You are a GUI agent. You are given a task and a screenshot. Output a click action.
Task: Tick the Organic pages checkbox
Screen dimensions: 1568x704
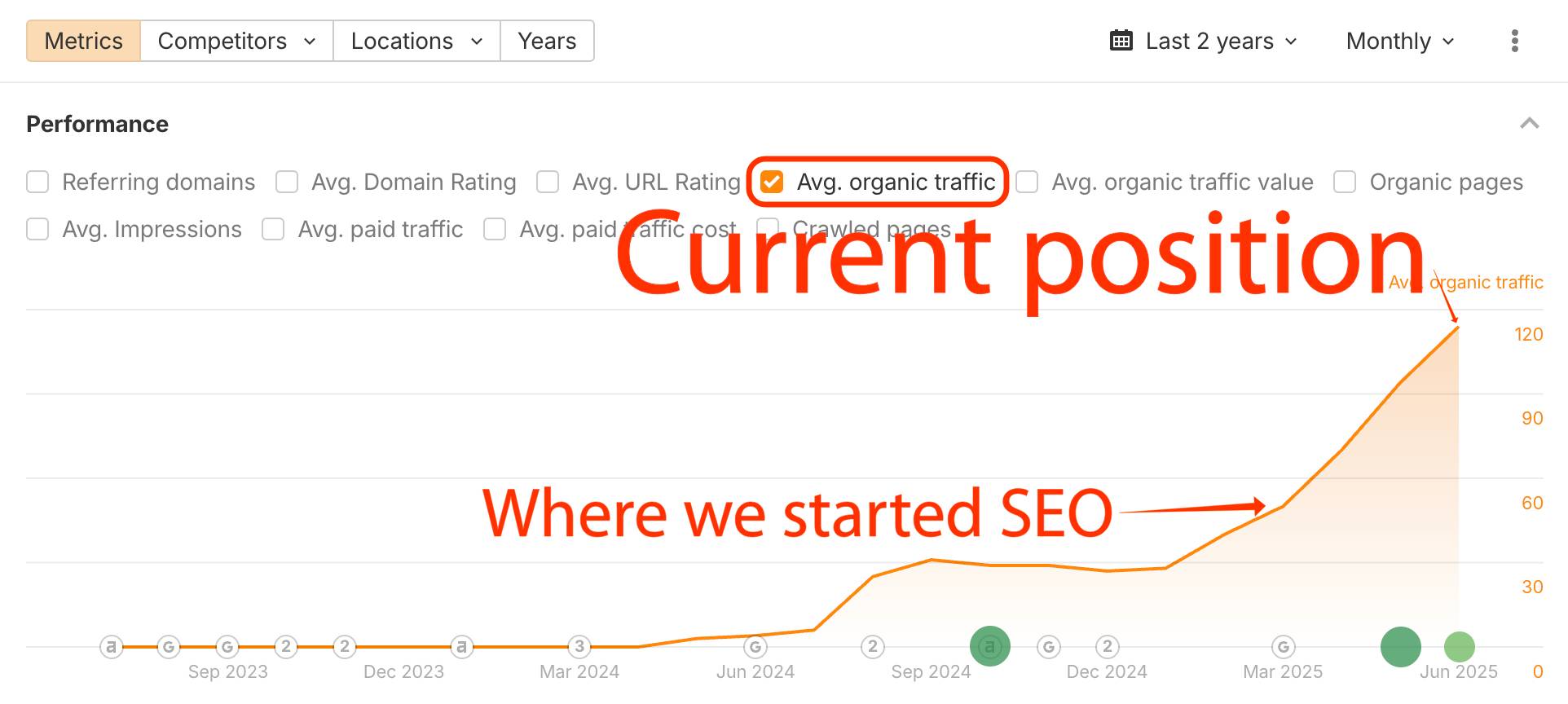pyautogui.click(x=1344, y=182)
